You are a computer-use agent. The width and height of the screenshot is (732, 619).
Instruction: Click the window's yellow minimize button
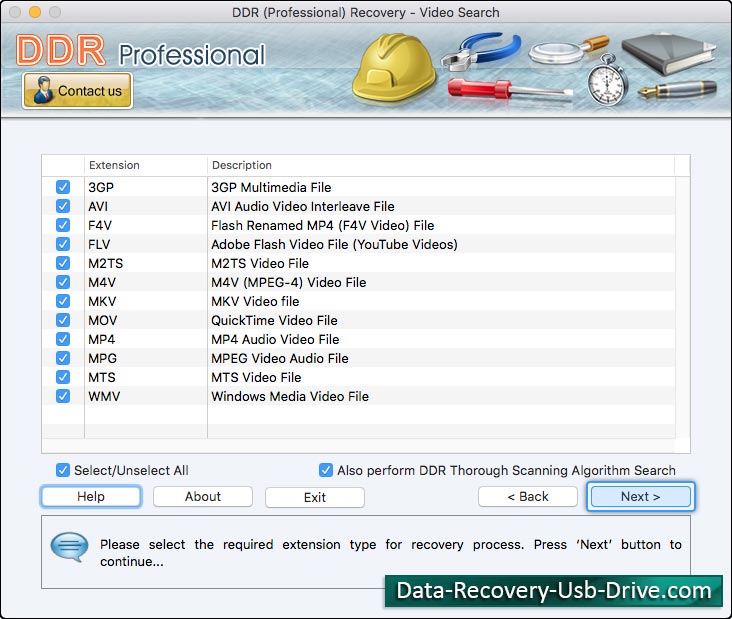tap(35, 12)
